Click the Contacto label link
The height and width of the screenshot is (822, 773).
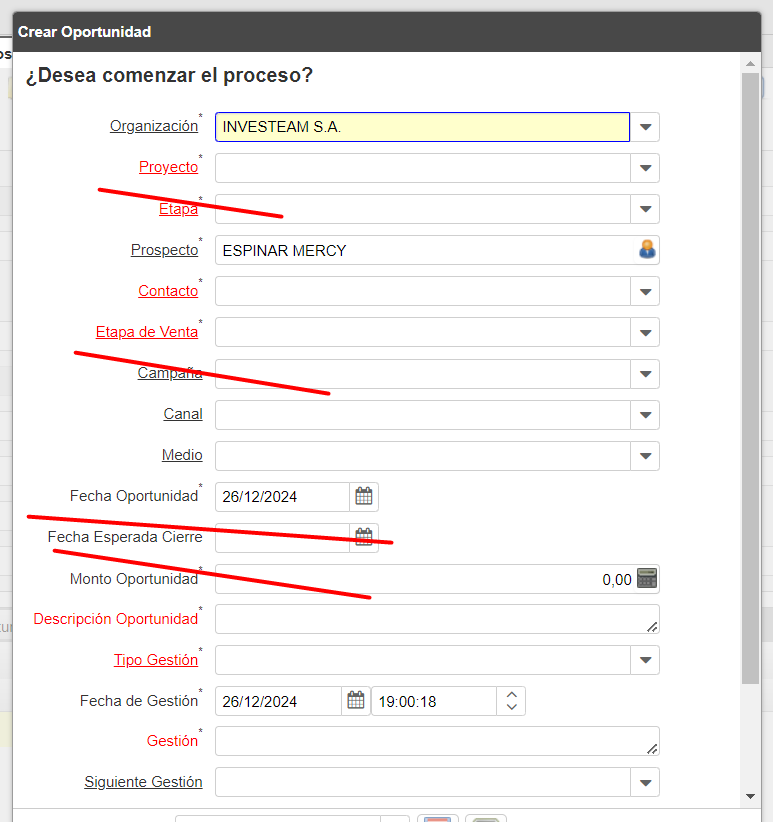(168, 291)
